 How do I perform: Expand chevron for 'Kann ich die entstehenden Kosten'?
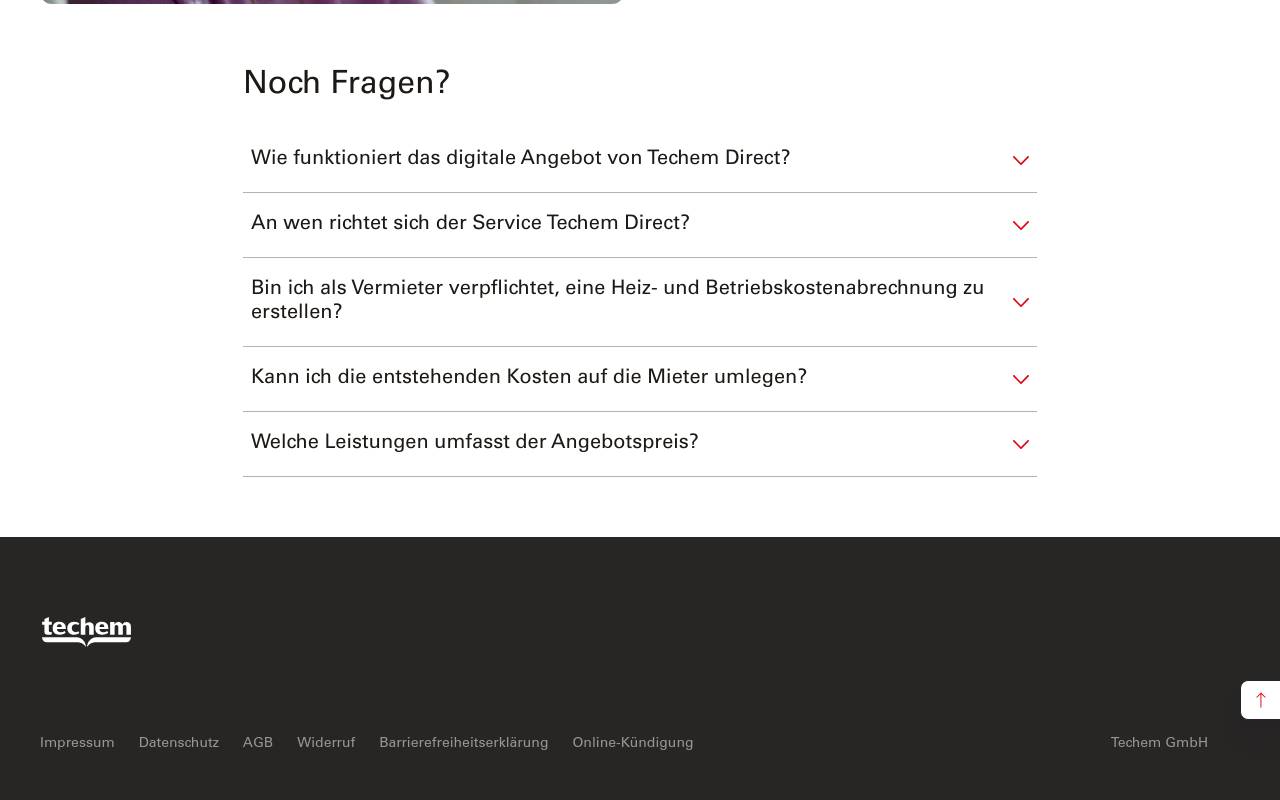(1021, 379)
